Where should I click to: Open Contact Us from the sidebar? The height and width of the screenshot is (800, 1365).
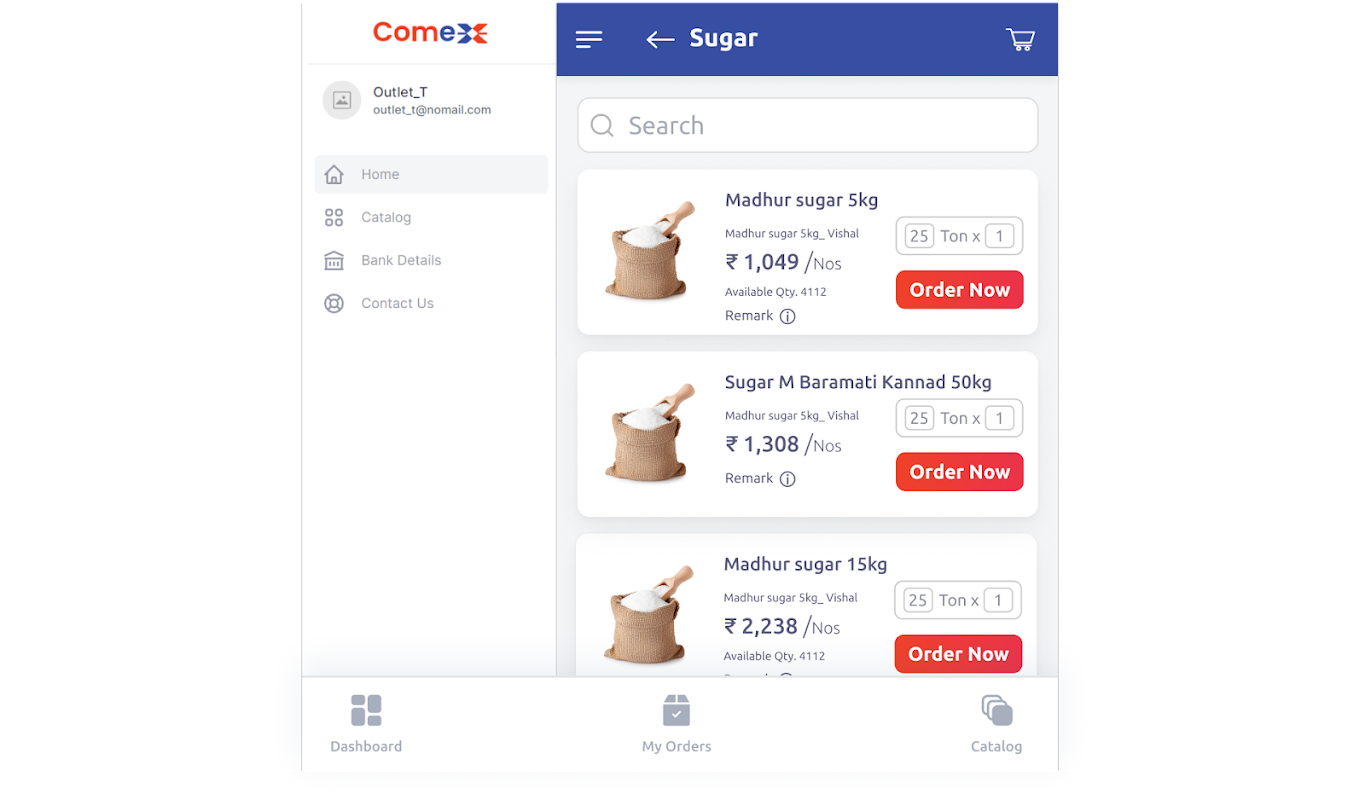(x=431, y=303)
